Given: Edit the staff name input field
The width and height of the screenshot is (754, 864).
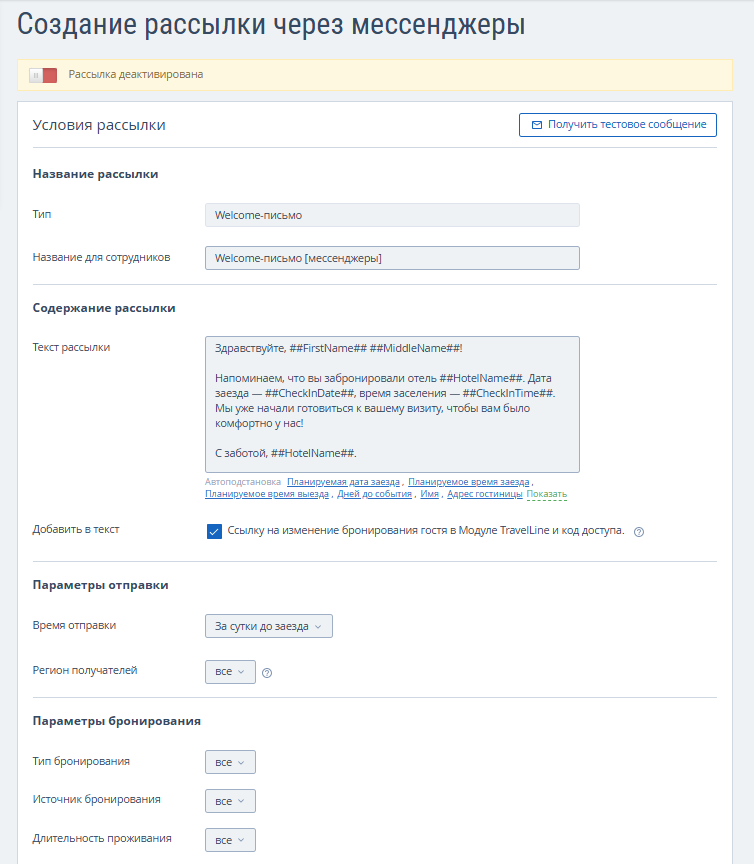Looking at the screenshot, I should (x=391, y=258).
